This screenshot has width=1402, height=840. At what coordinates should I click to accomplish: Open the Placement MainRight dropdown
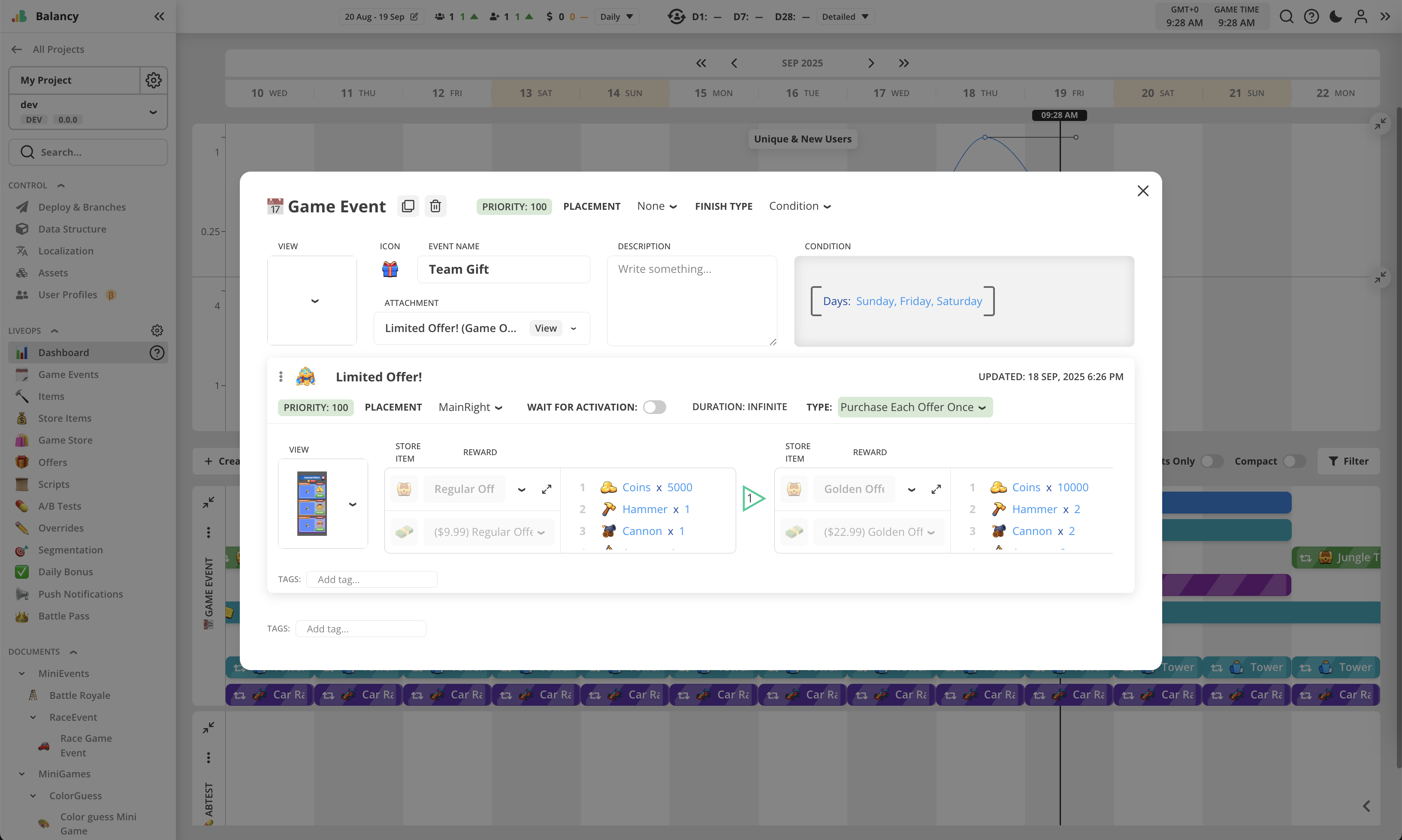click(470, 407)
